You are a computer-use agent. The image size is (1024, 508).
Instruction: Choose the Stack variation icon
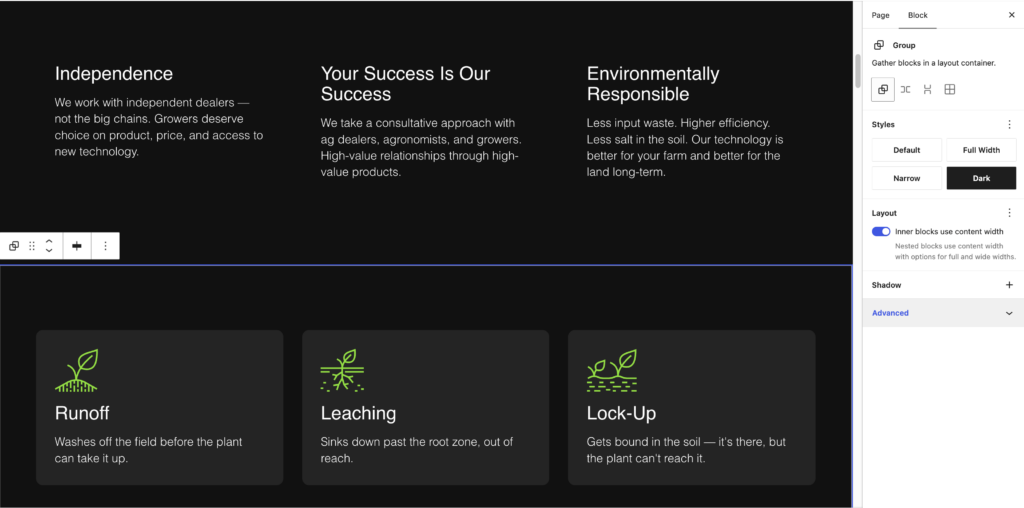click(927, 89)
